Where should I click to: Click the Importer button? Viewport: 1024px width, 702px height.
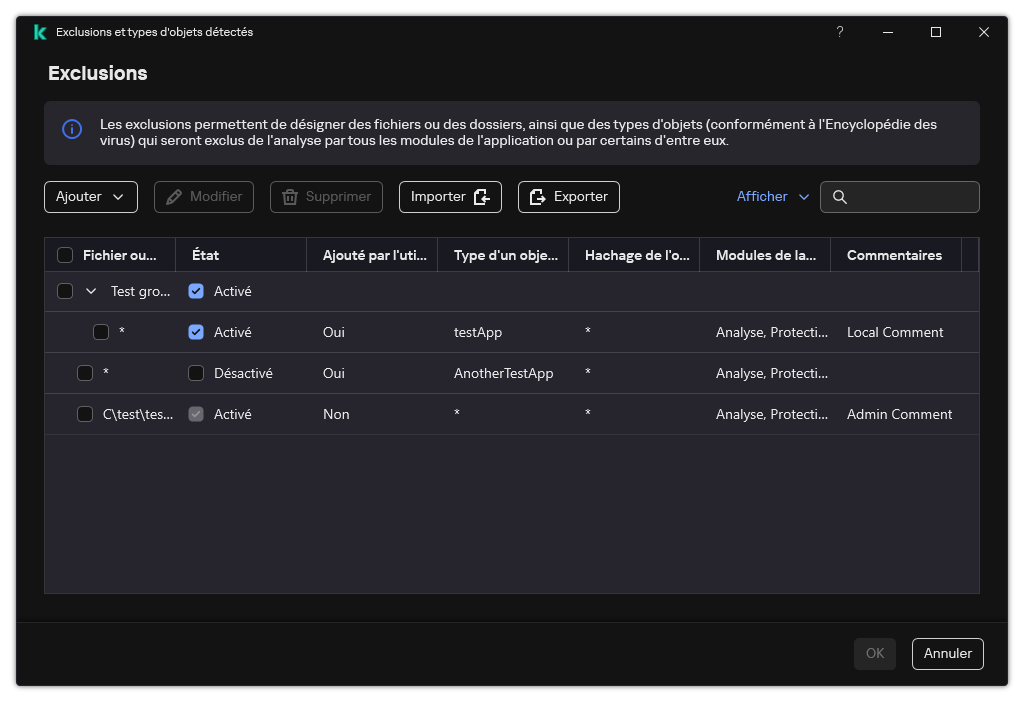pos(450,197)
